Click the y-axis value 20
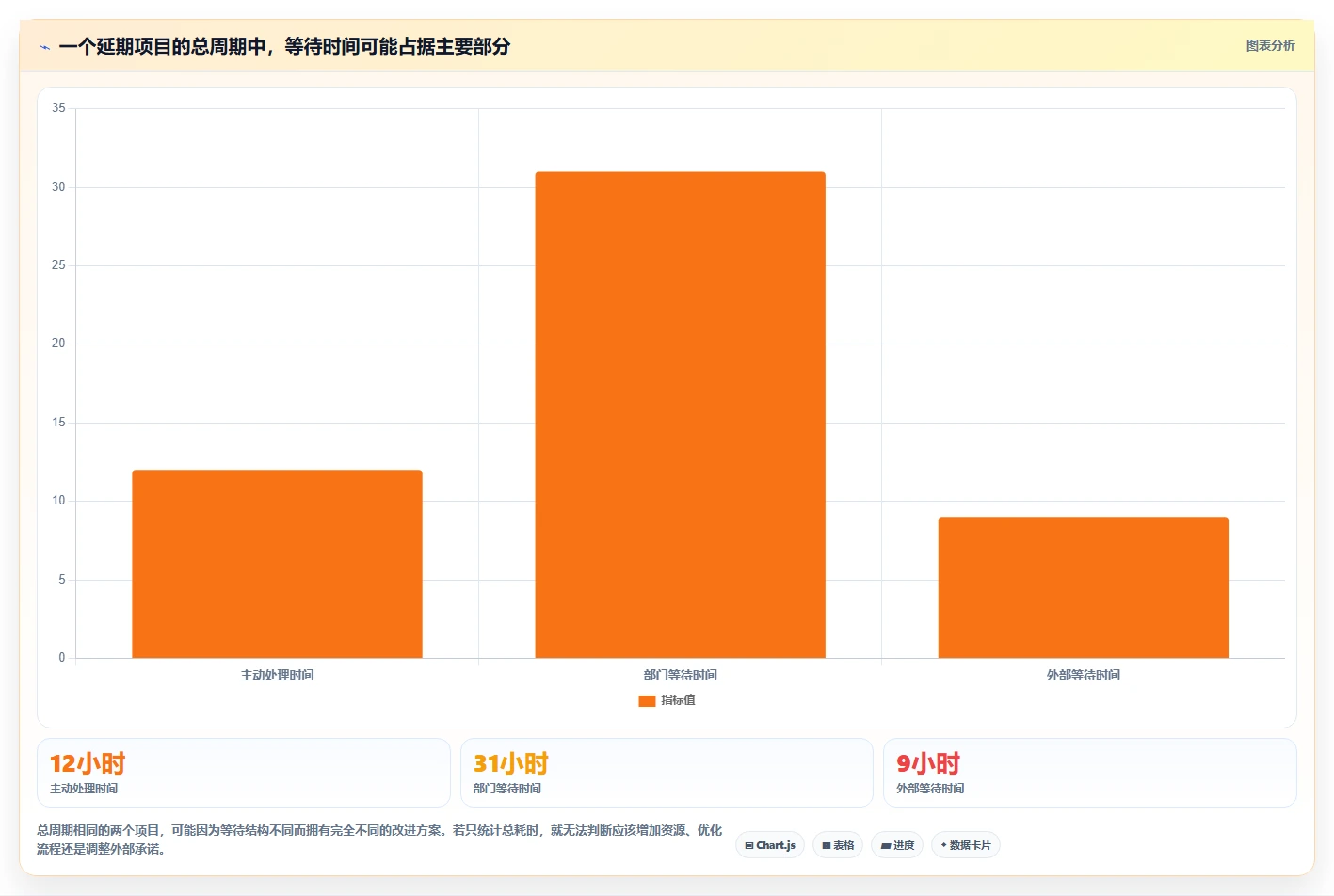 tap(58, 344)
